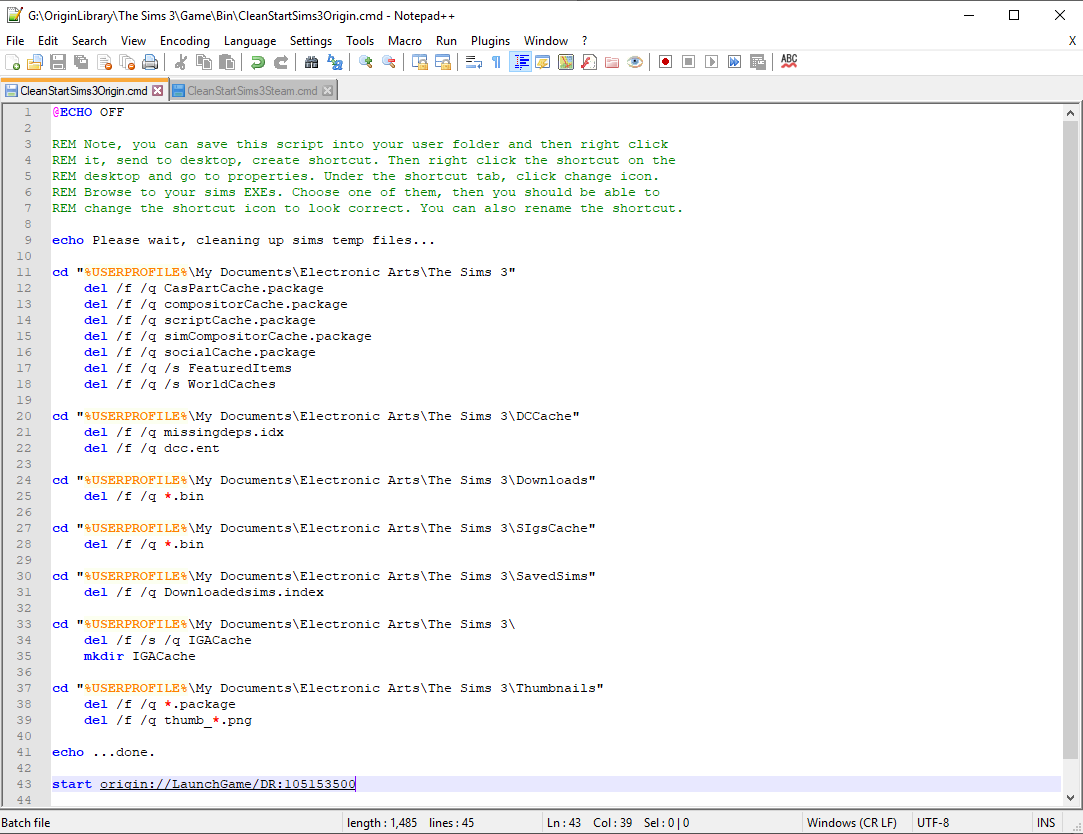Click the Redo toolbar arrow

coord(281,62)
